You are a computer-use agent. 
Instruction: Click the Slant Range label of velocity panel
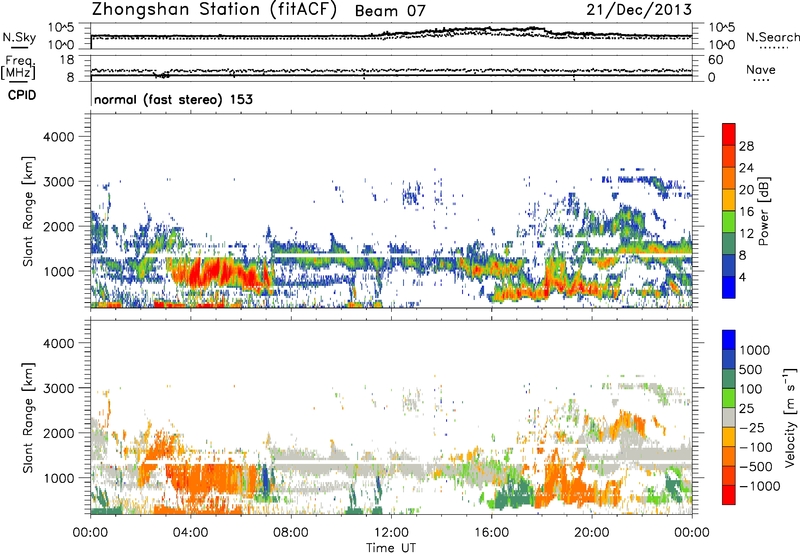tap(28, 418)
